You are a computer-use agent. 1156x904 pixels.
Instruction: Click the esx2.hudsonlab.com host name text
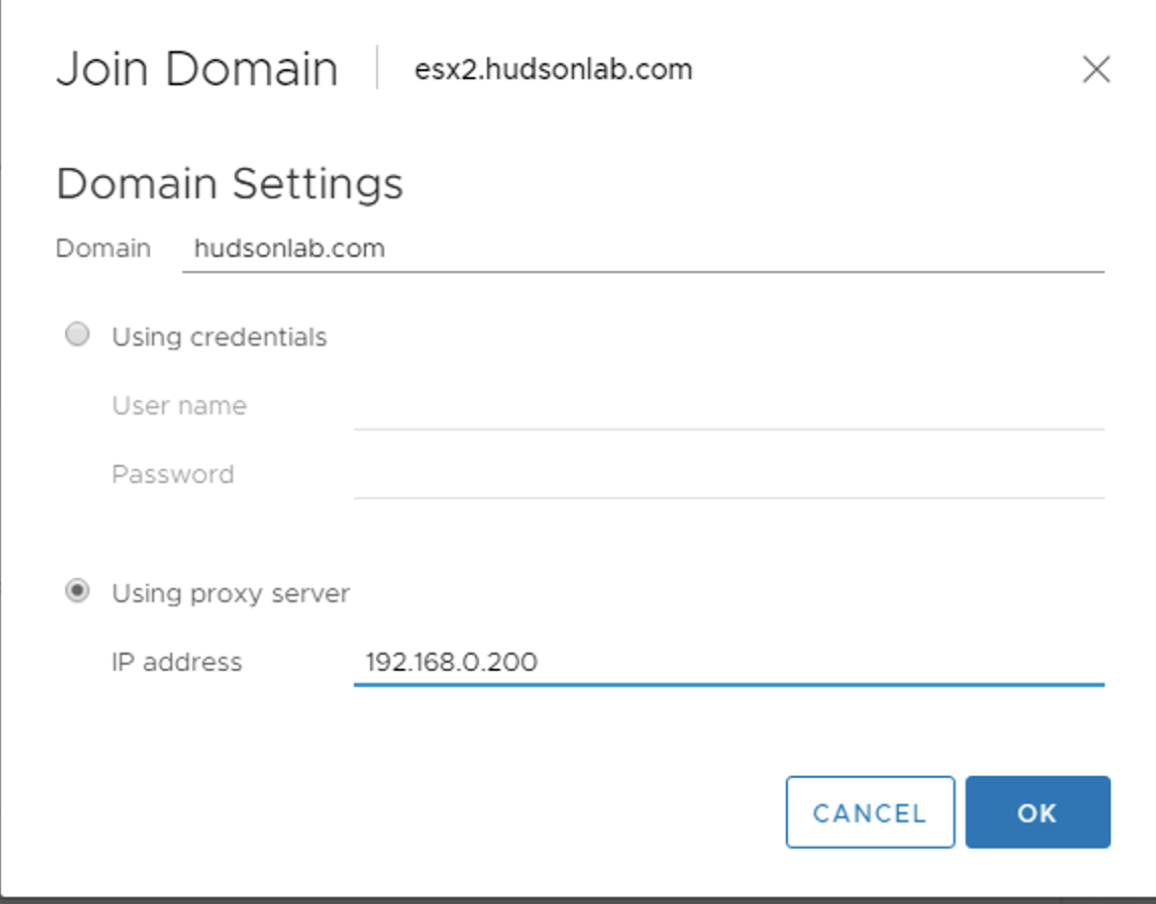pos(554,70)
